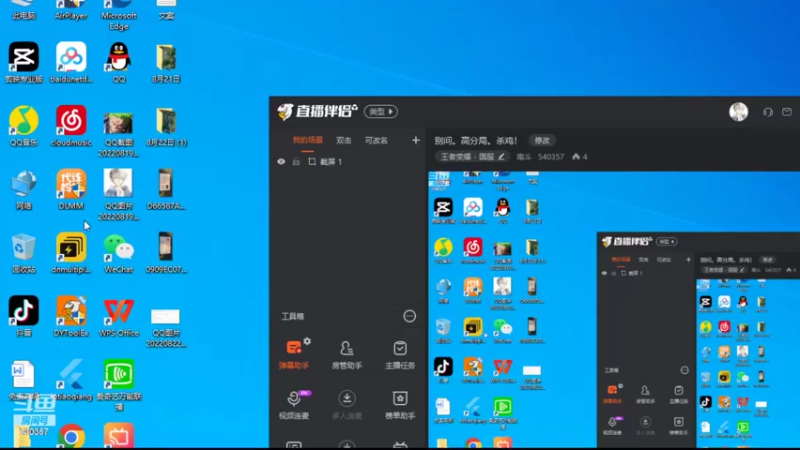Viewport: 800px width, 450px height.
Task: Launch QQ音乐 desktop shortcut
Action: tap(23, 126)
